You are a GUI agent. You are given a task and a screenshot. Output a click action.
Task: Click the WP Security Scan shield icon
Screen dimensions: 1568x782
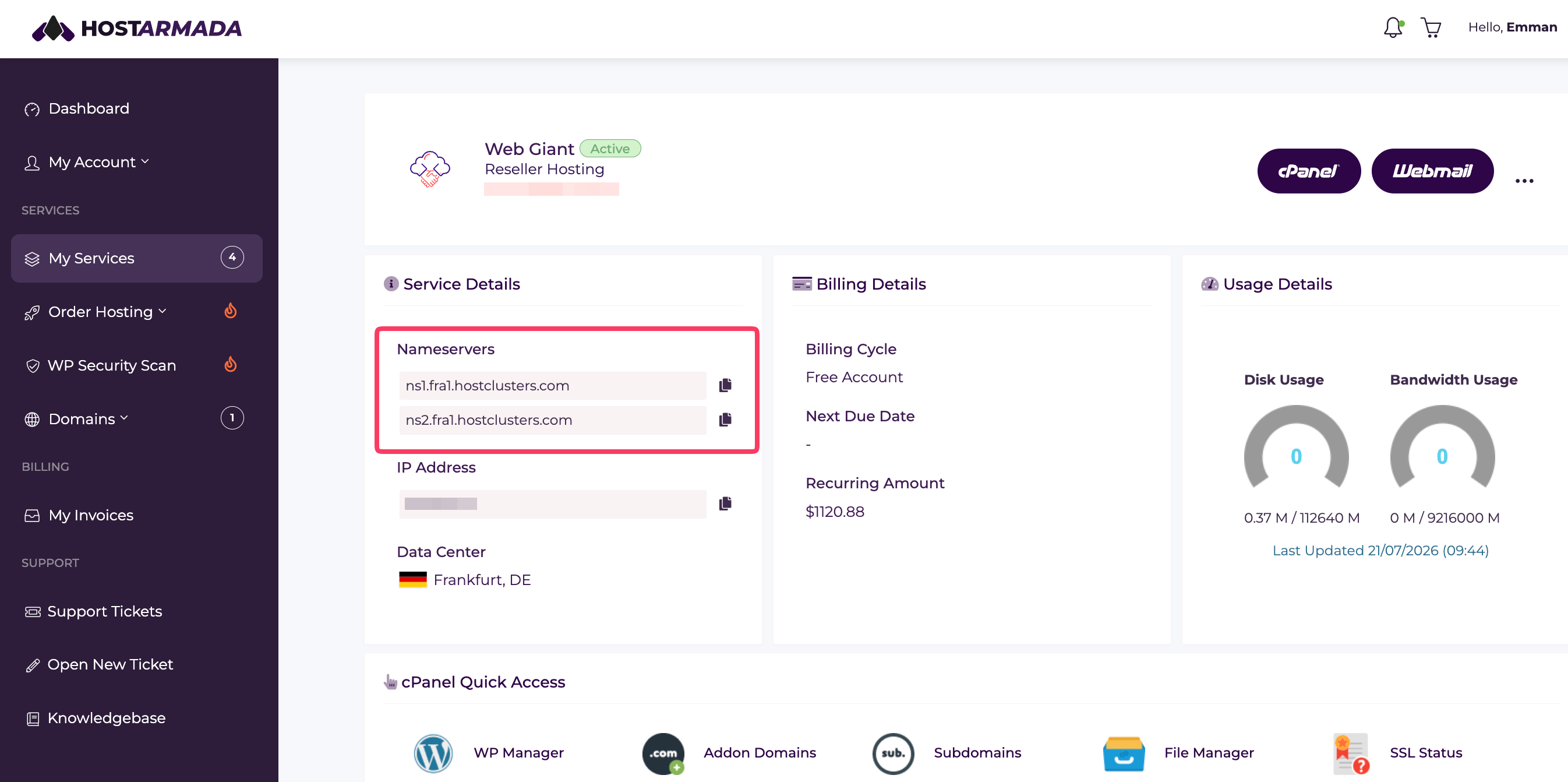click(x=33, y=365)
